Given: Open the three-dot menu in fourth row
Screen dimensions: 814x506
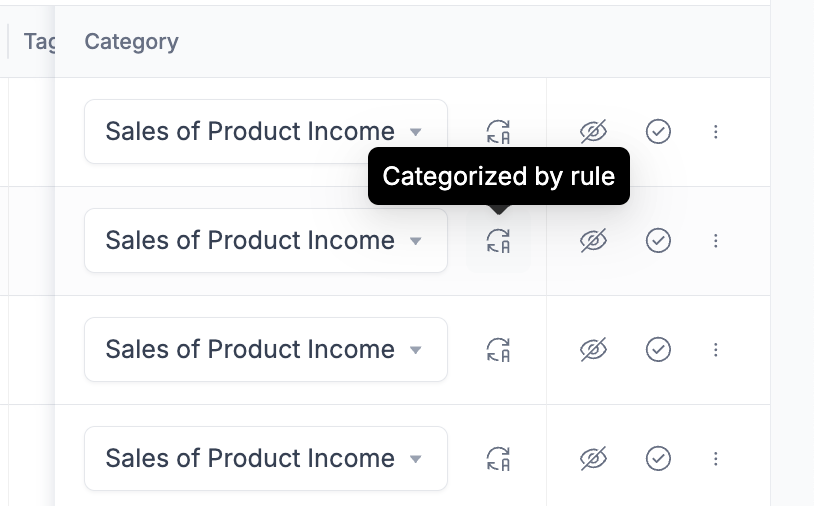Looking at the screenshot, I should pyautogui.click(x=716, y=459).
